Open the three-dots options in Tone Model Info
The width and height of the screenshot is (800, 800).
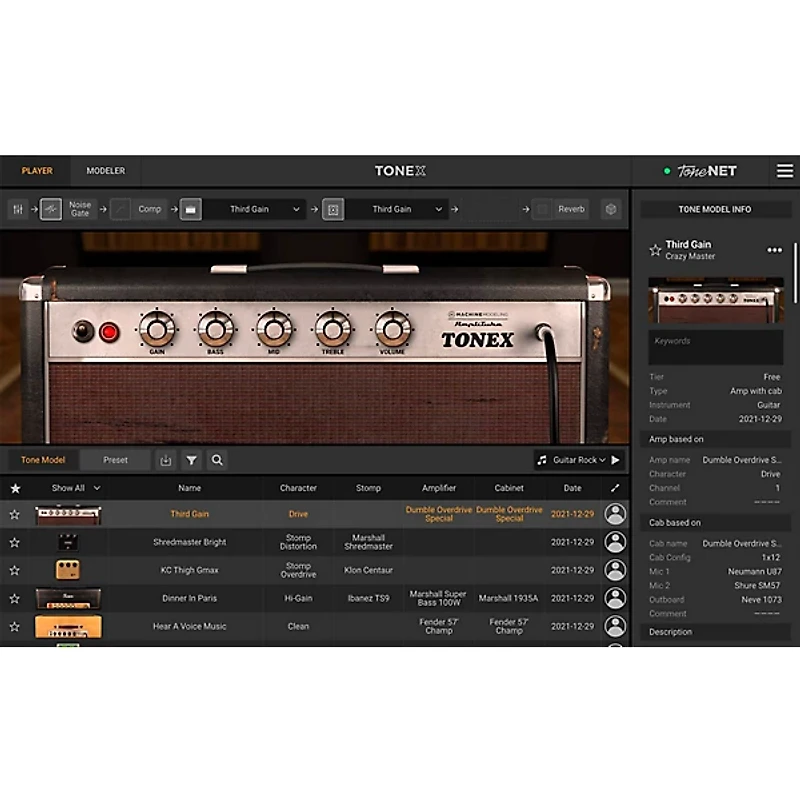774,250
